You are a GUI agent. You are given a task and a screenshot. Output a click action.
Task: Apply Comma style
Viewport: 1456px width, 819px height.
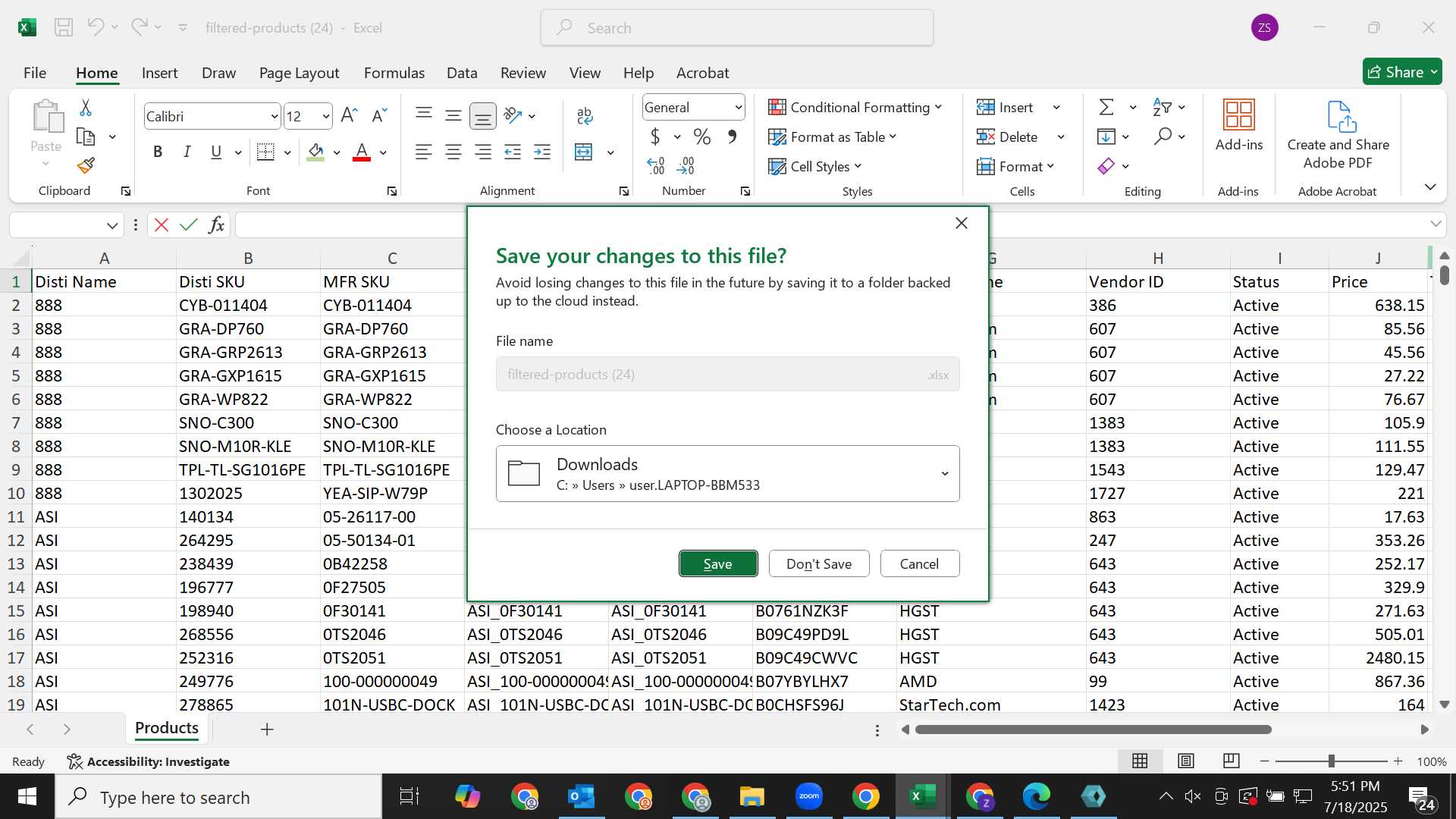click(x=732, y=136)
